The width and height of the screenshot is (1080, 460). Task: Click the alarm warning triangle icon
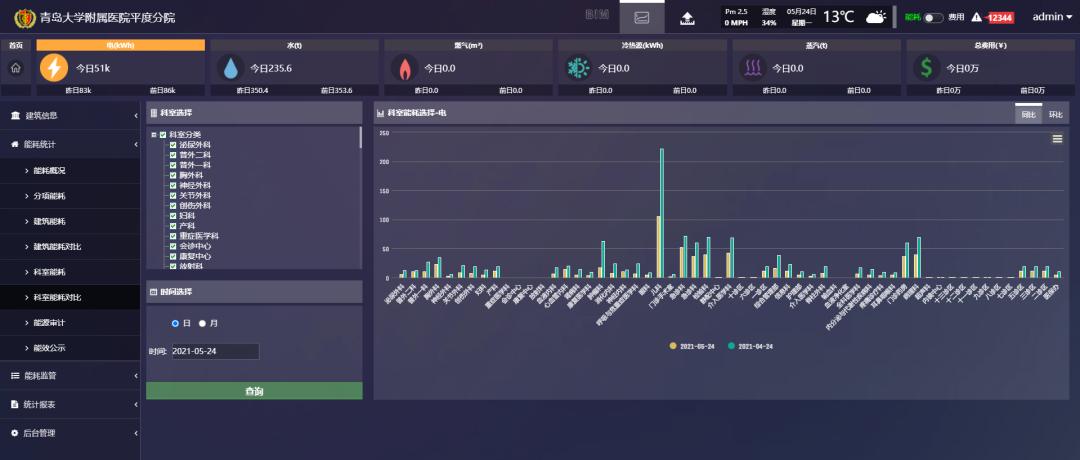click(x=976, y=17)
